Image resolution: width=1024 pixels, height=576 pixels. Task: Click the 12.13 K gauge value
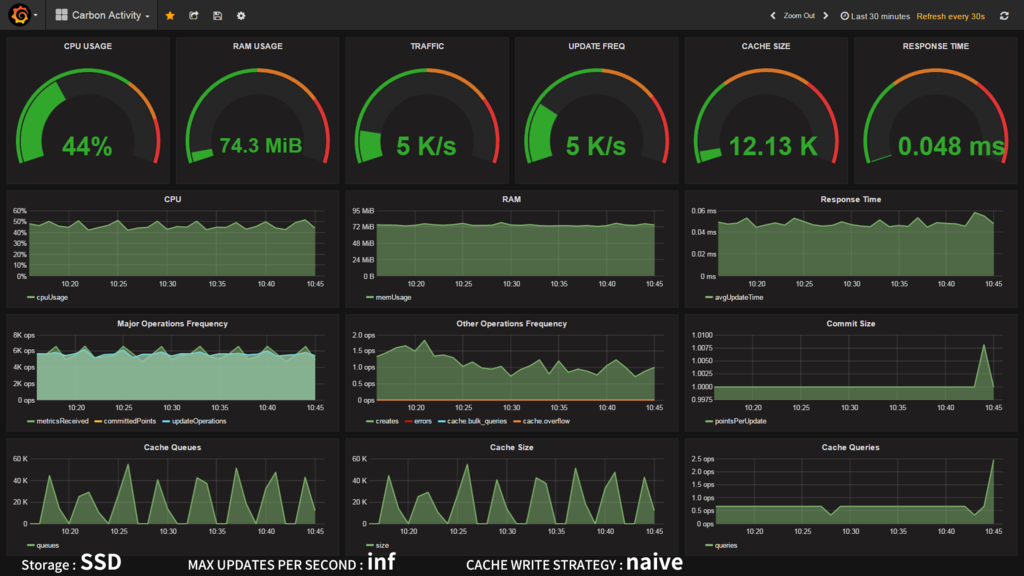click(x=773, y=146)
